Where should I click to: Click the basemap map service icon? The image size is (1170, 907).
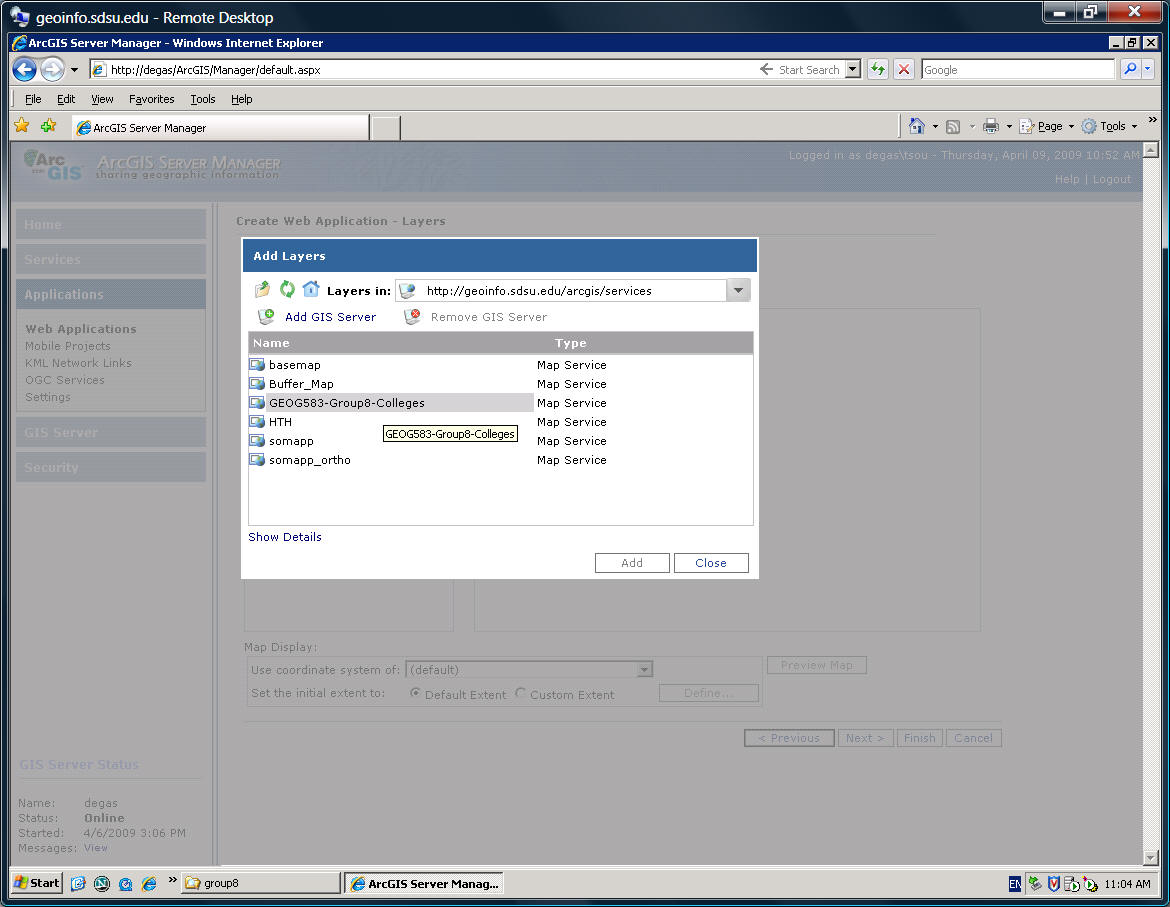pyautogui.click(x=257, y=365)
